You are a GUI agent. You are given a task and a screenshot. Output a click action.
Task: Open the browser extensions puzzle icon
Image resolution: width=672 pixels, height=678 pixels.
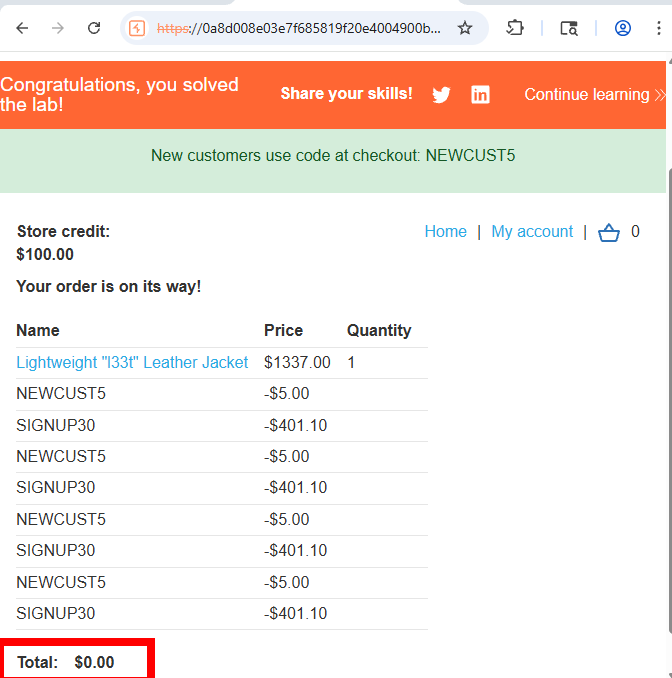pyautogui.click(x=515, y=28)
